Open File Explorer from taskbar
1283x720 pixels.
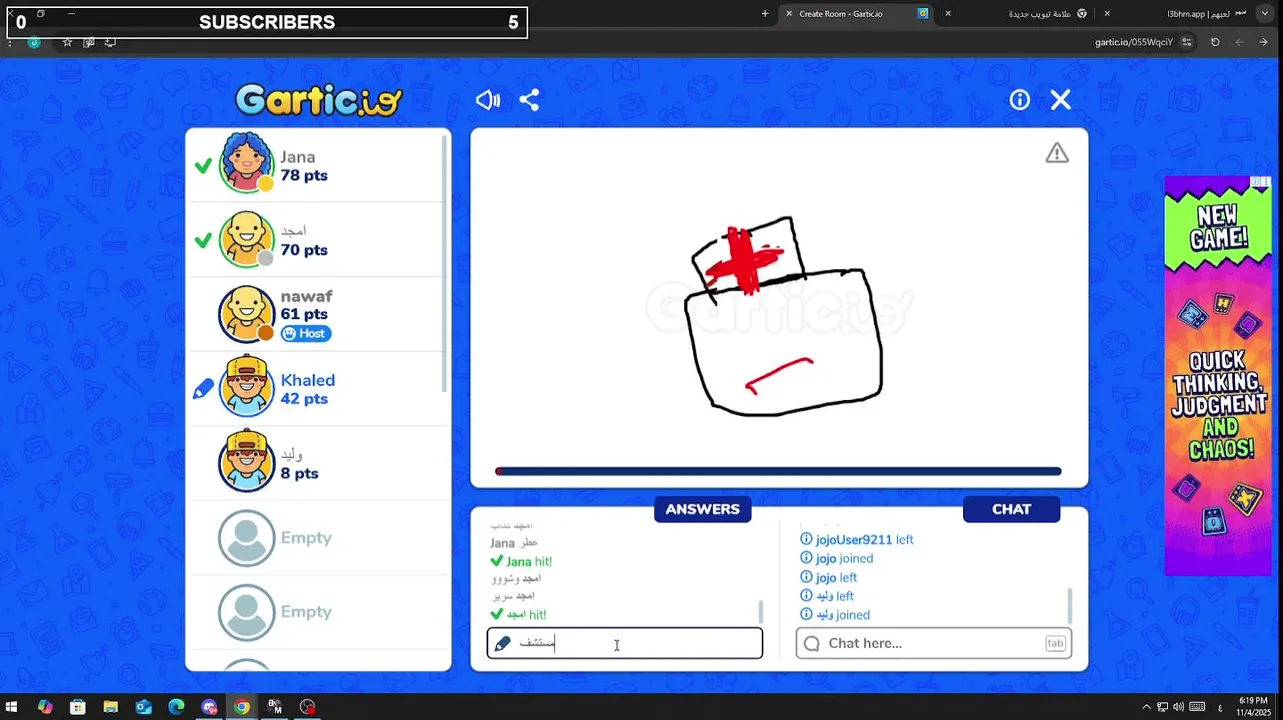click(x=111, y=707)
